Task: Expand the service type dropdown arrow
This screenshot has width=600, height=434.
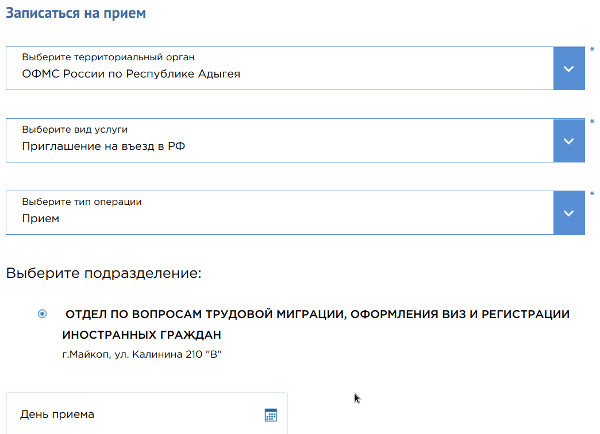Action: [x=569, y=141]
